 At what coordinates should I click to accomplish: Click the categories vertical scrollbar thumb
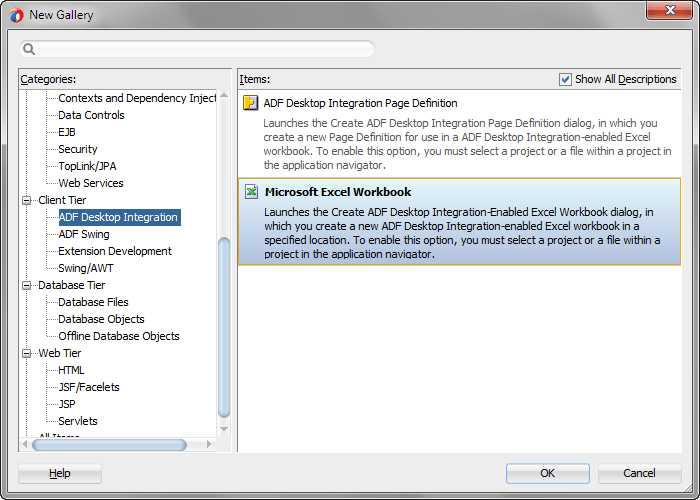(x=224, y=327)
